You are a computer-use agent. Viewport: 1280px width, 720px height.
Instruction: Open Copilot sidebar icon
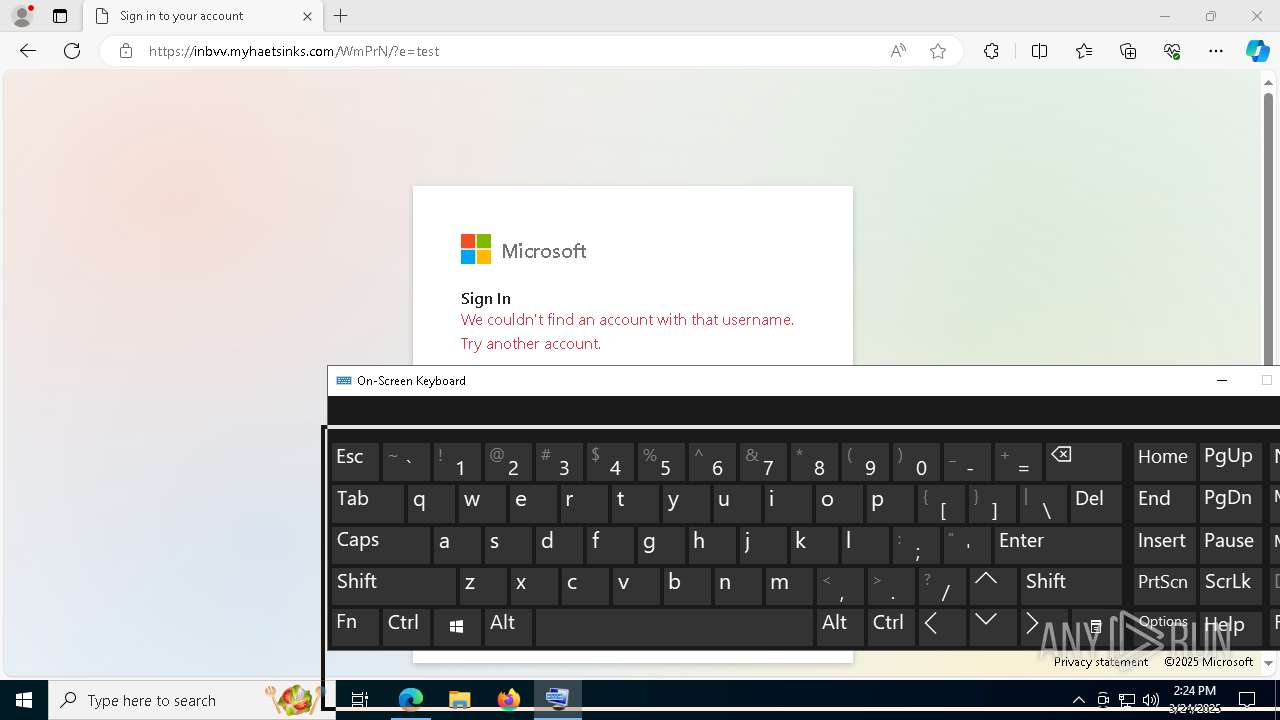[1257, 51]
